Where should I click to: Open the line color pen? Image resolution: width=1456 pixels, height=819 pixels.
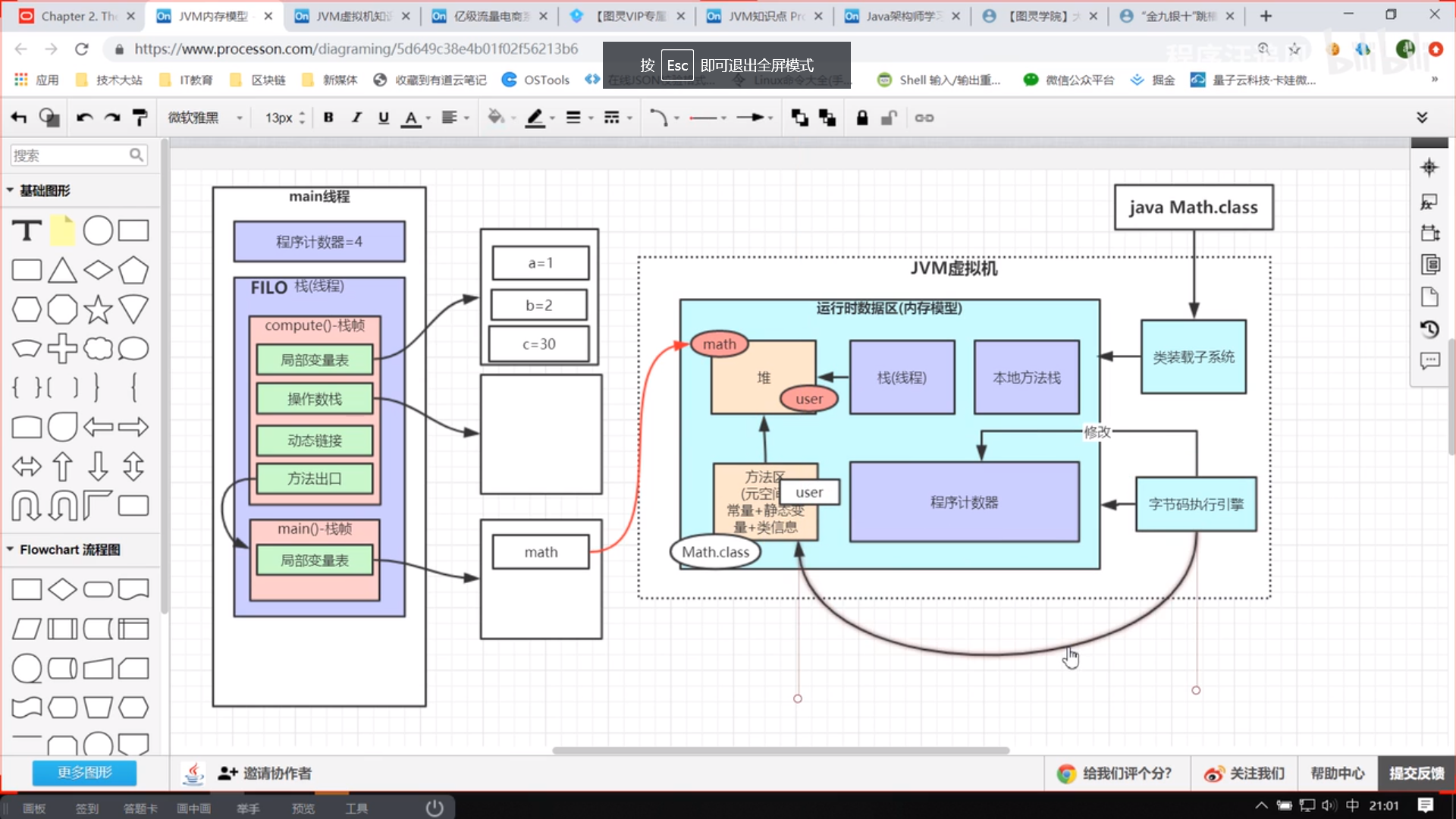click(535, 118)
